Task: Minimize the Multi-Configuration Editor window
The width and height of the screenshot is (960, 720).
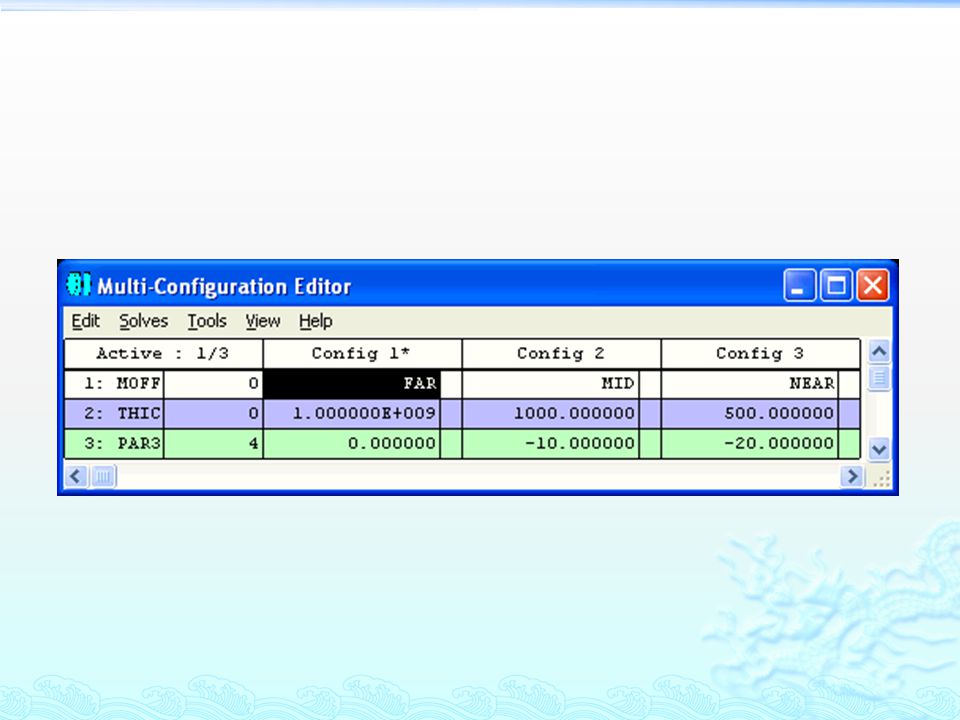Action: (x=799, y=285)
